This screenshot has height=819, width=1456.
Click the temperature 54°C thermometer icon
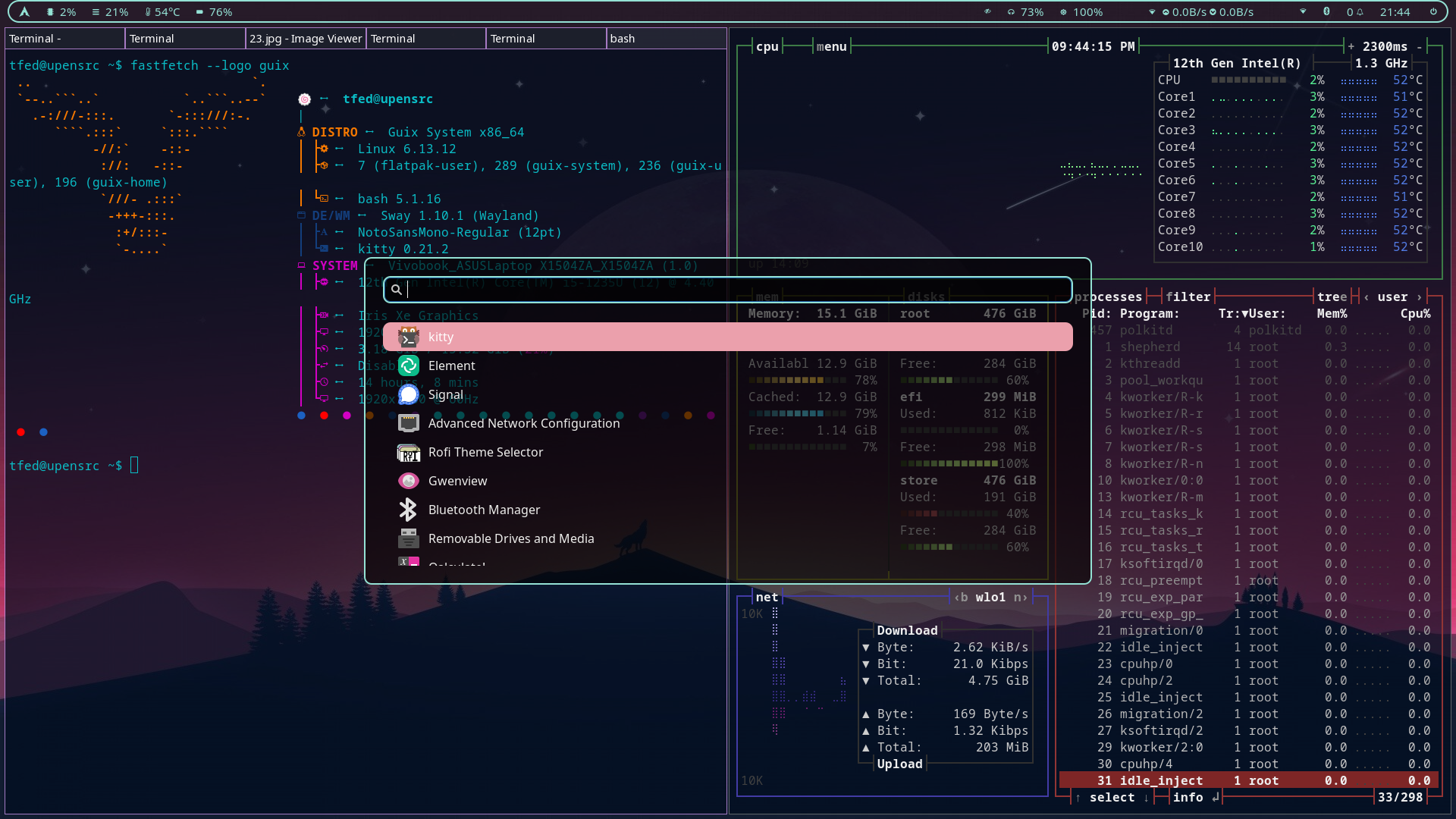pyautogui.click(x=148, y=12)
